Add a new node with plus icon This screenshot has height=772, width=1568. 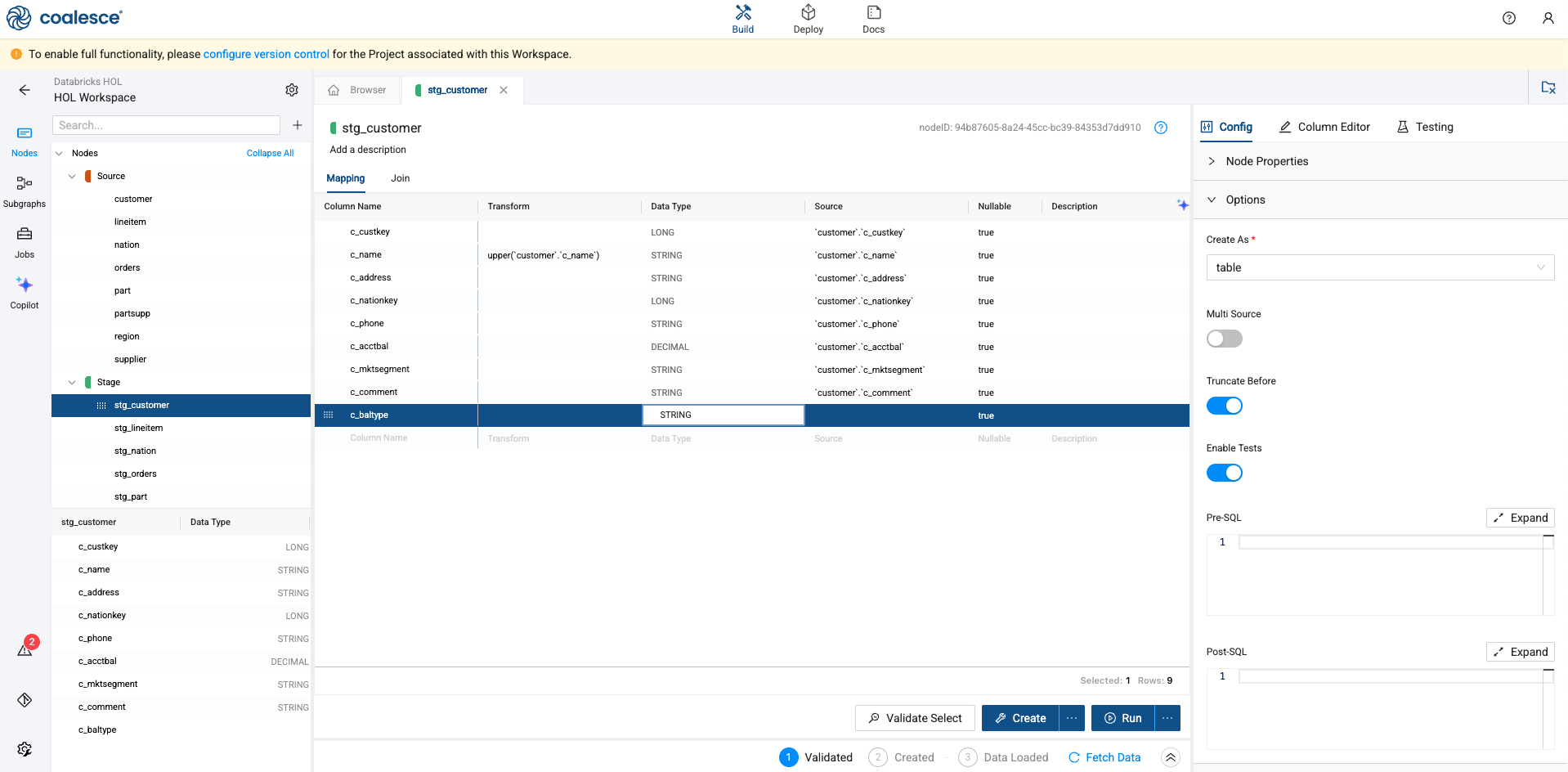(298, 125)
